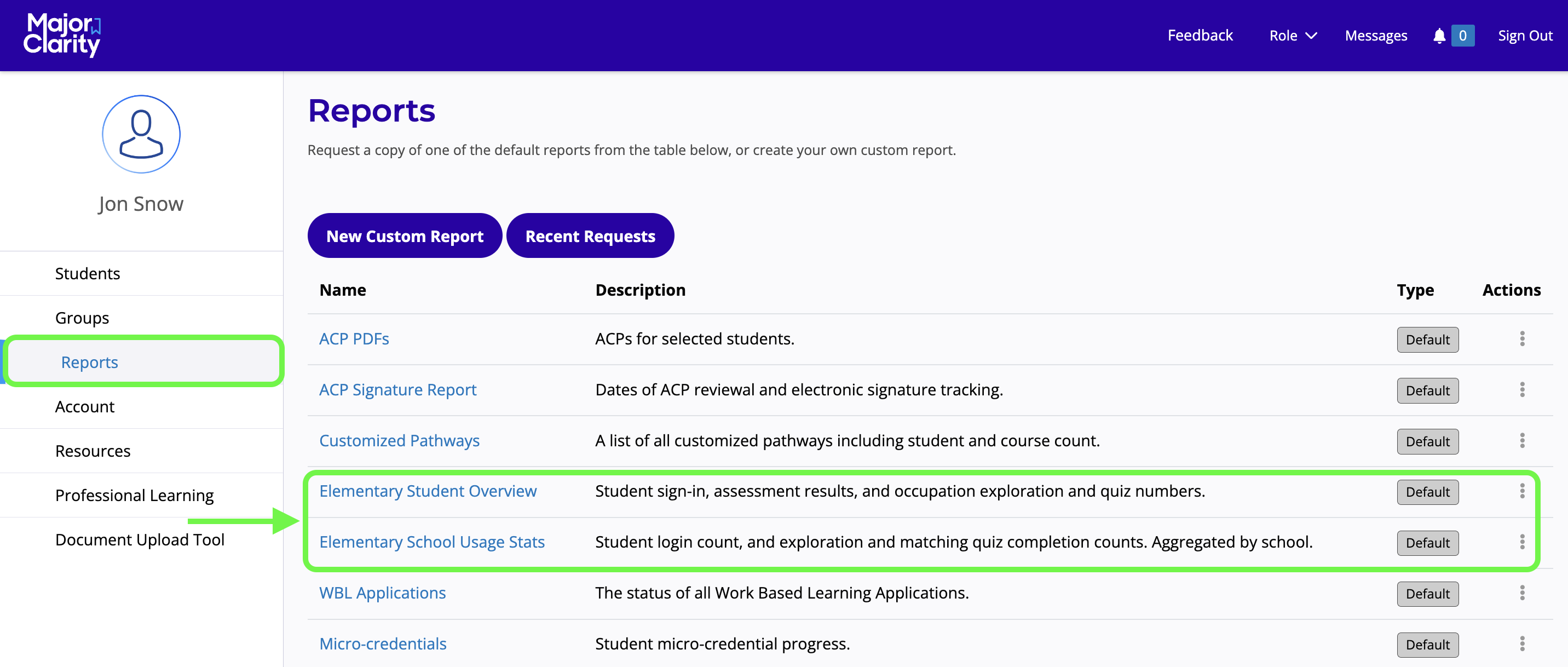The width and height of the screenshot is (1568, 667).
Task: Click the Recent Requests button
Action: 590,236
